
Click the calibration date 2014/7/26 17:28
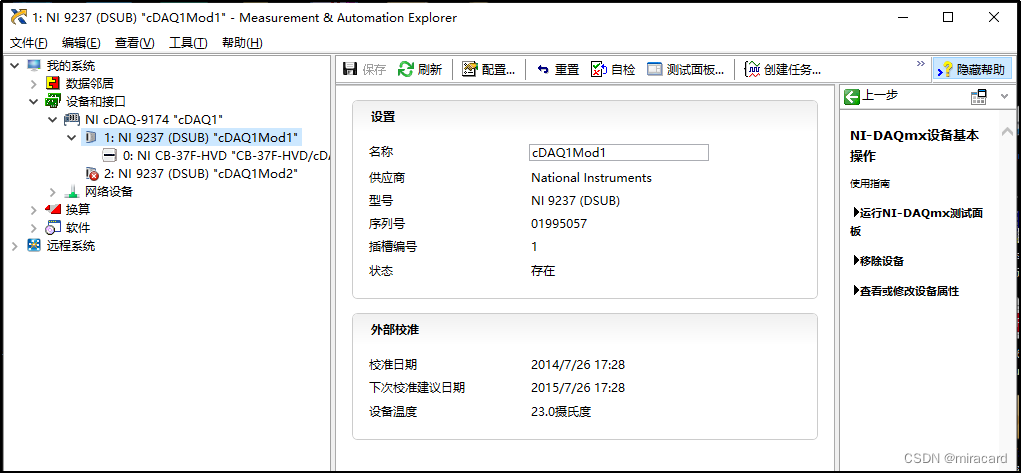coord(578,365)
